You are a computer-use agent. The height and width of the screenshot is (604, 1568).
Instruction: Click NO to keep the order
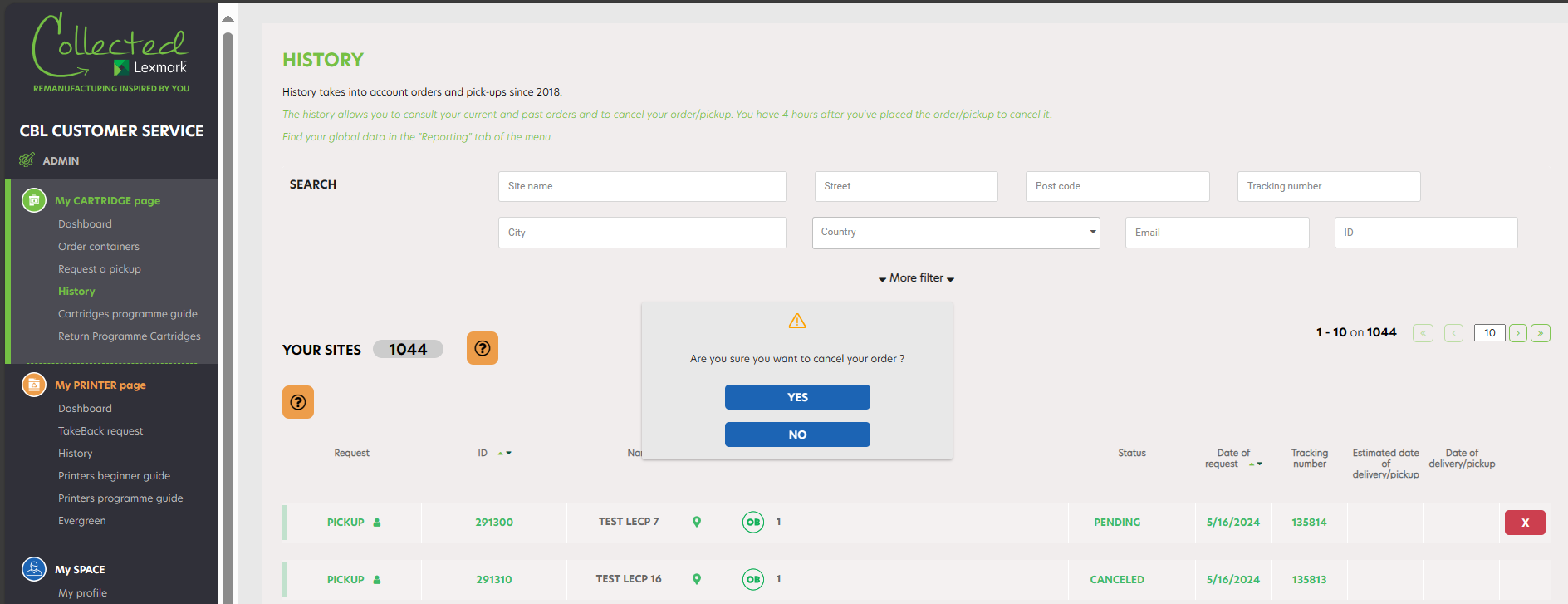point(797,435)
